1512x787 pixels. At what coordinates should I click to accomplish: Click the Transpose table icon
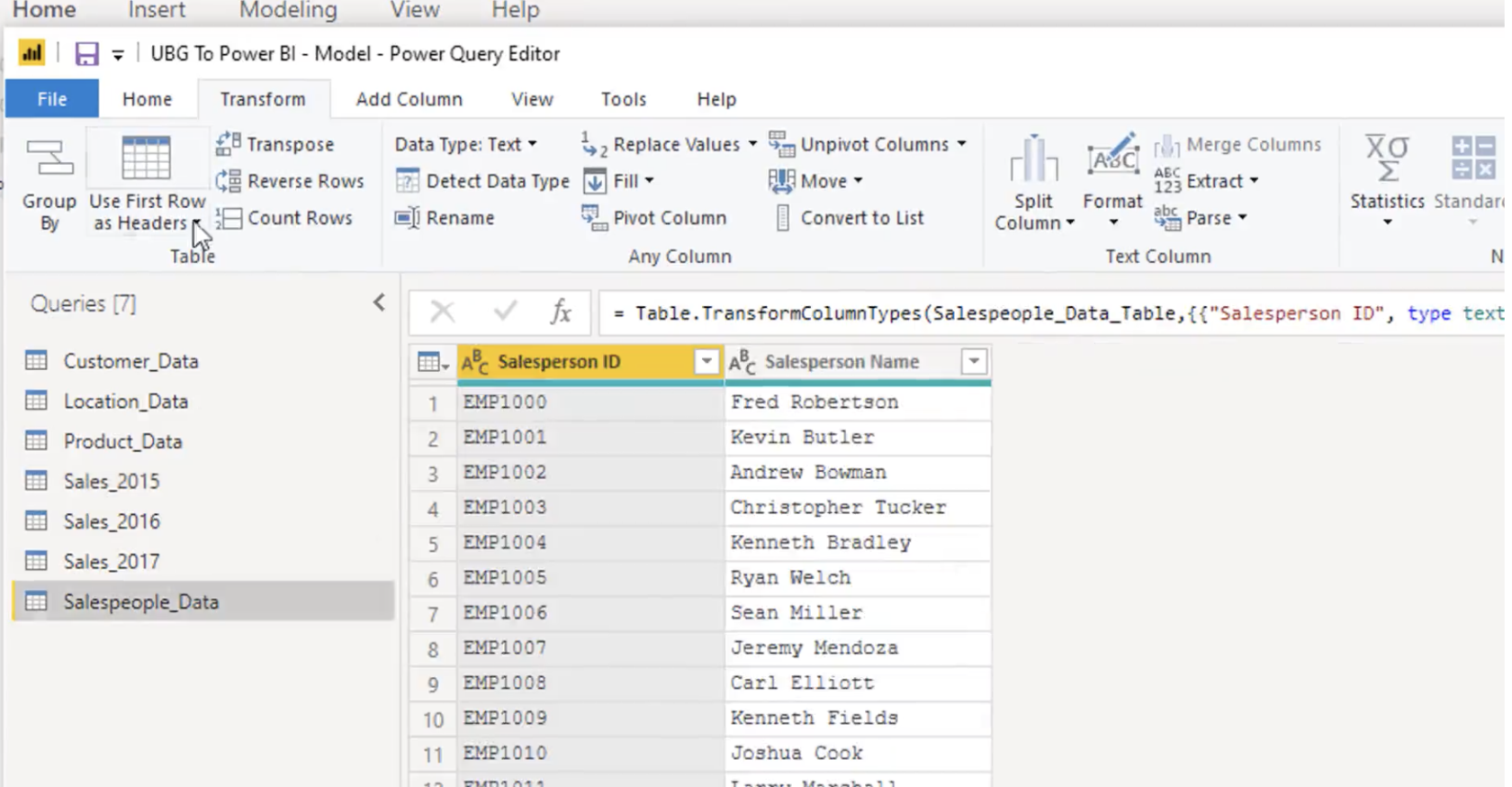click(229, 143)
